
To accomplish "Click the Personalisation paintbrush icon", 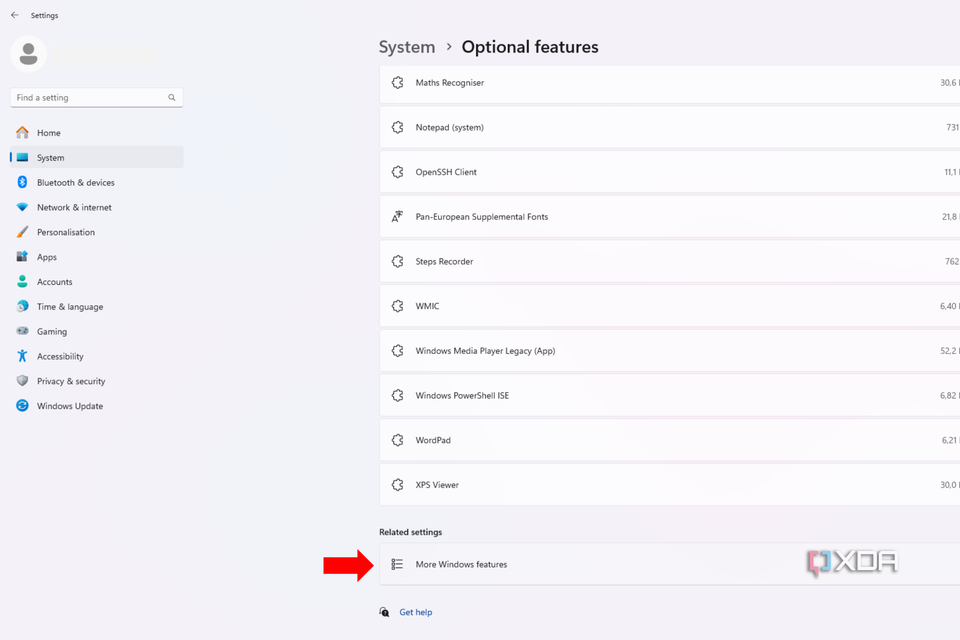I will (23, 232).
